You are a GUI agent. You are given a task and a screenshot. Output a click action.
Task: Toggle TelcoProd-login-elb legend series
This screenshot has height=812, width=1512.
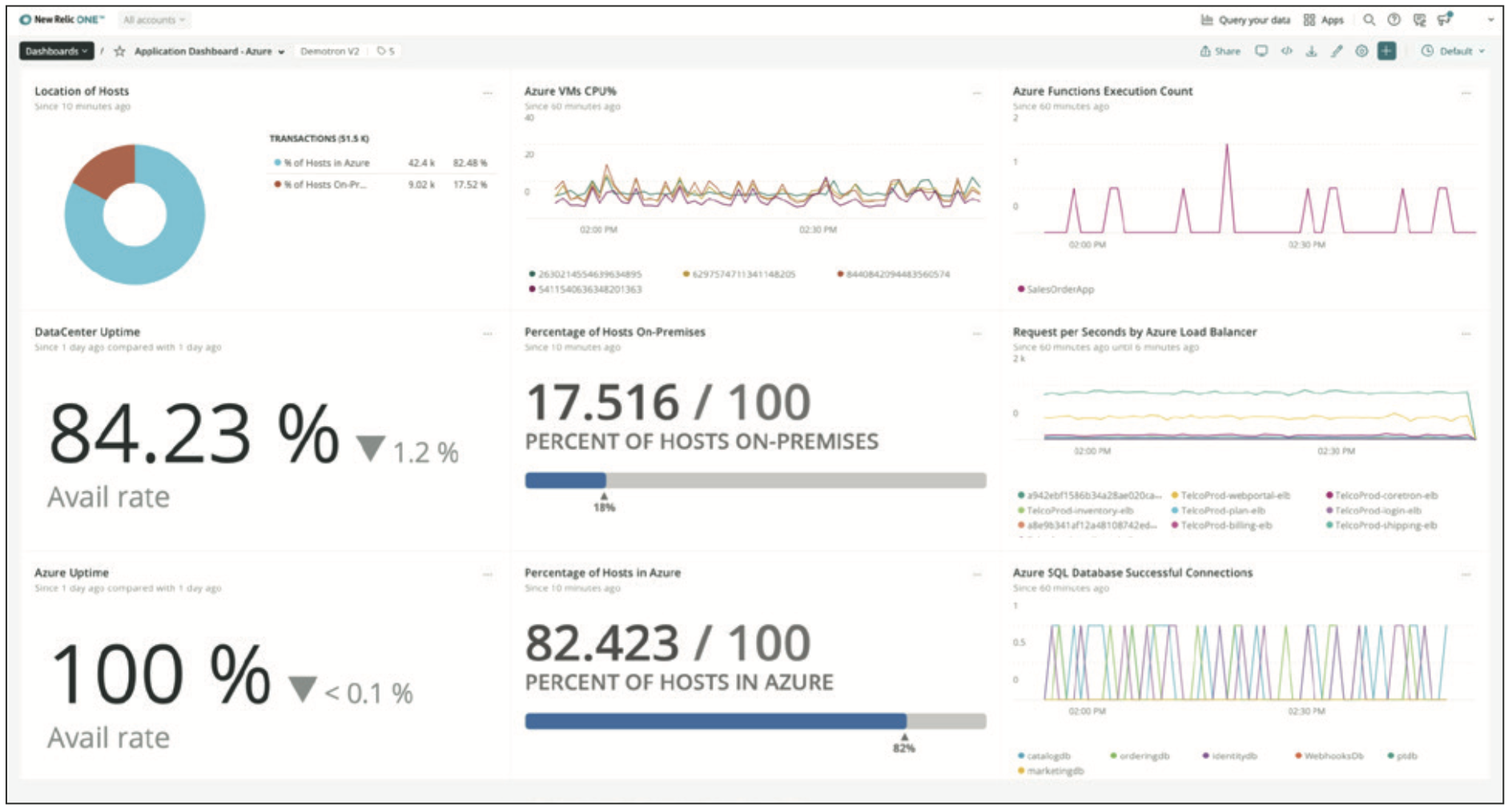coord(1373,510)
